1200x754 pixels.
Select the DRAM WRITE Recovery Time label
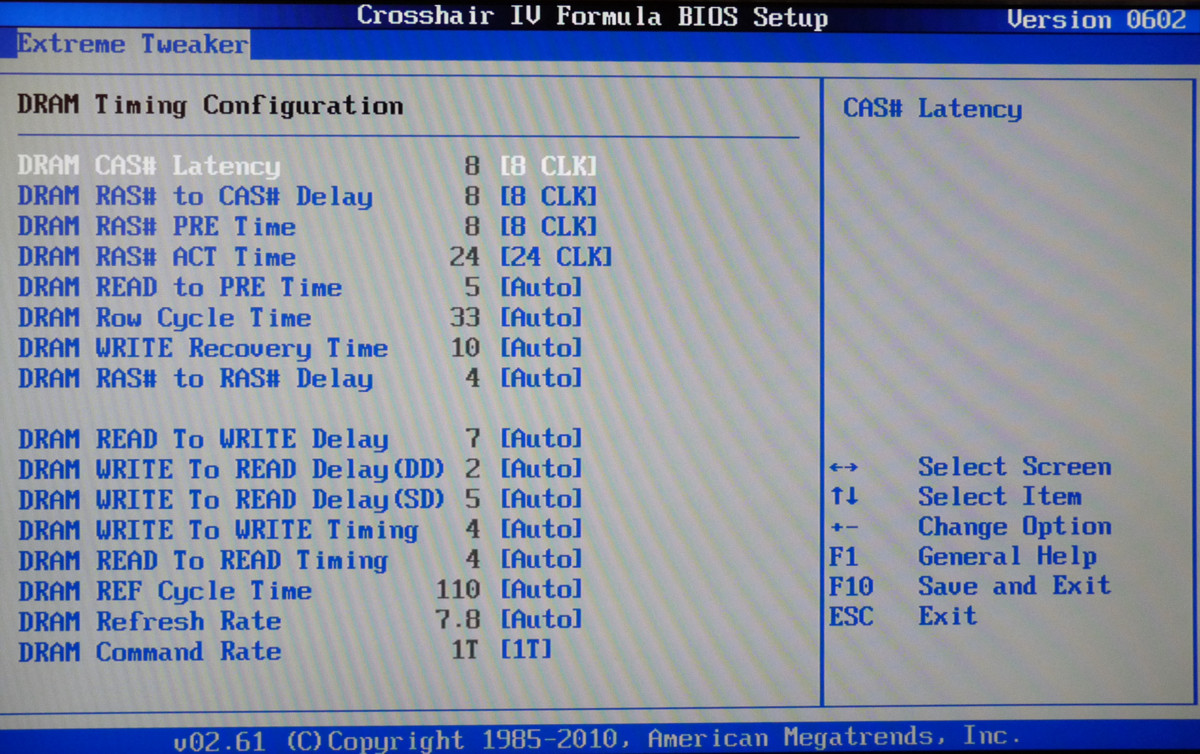203,348
